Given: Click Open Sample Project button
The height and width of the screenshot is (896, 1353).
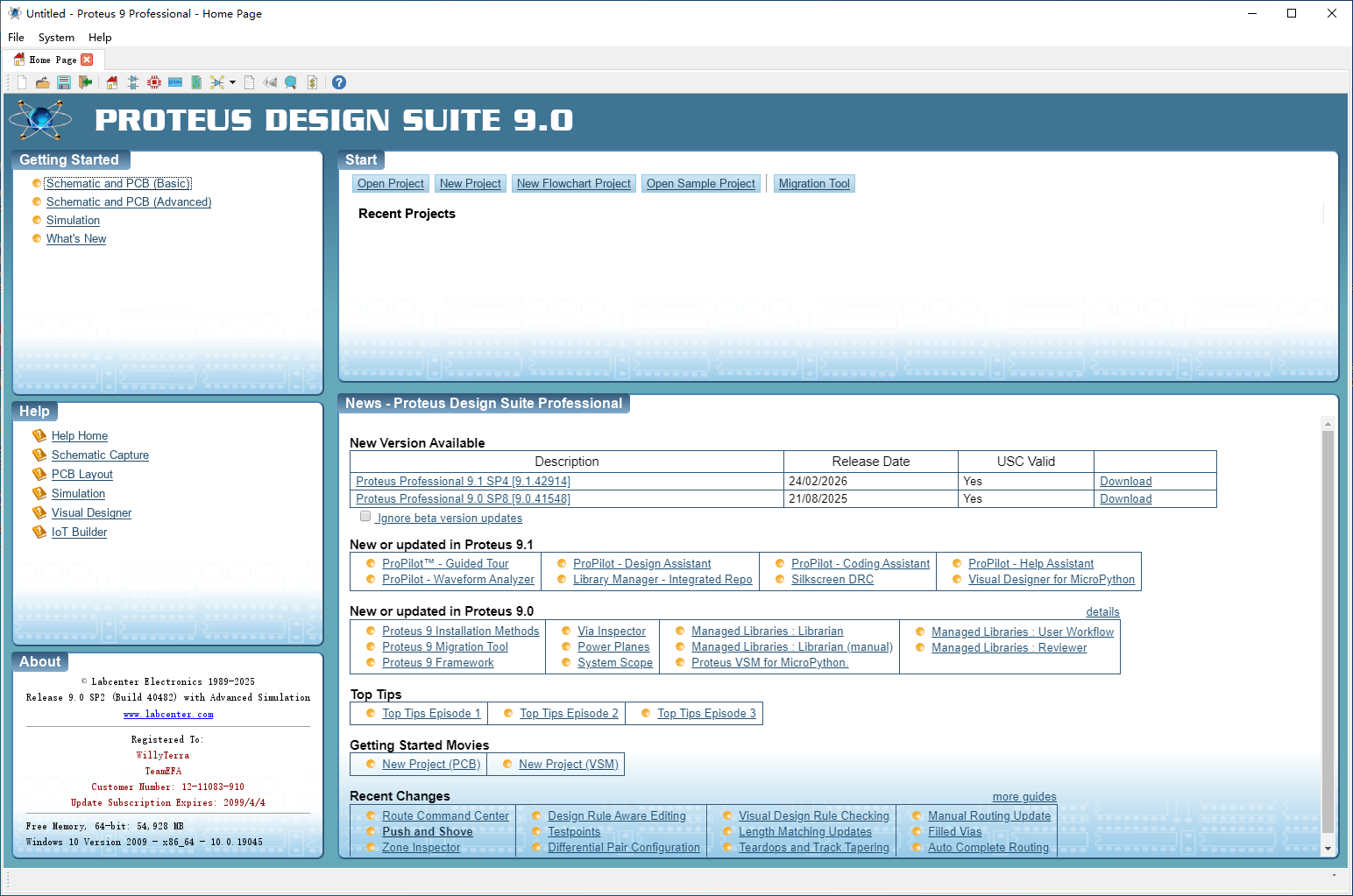Looking at the screenshot, I should point(701,184).
